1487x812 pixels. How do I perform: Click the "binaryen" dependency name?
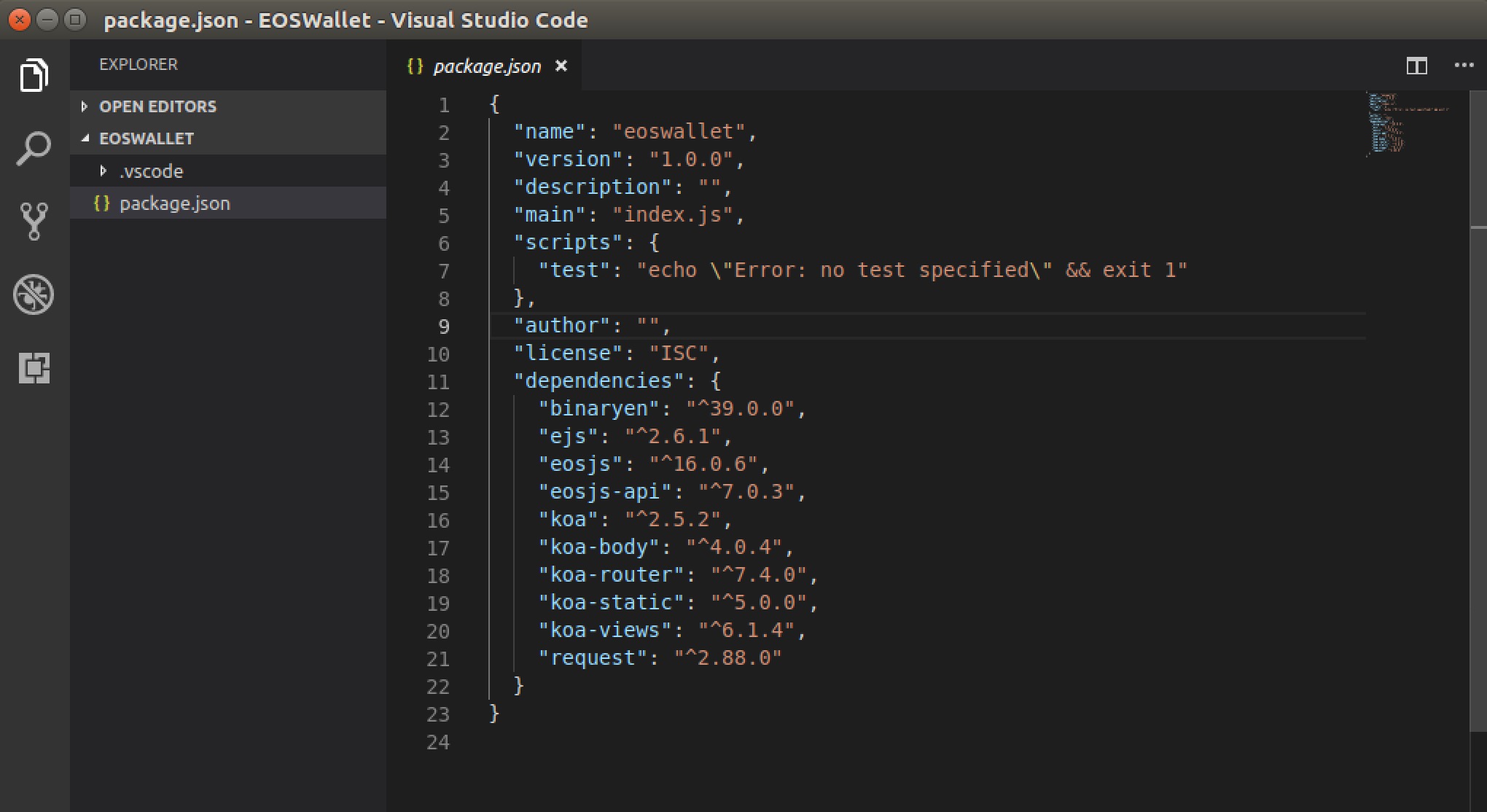pyautogui.click(x=598, y=409)
